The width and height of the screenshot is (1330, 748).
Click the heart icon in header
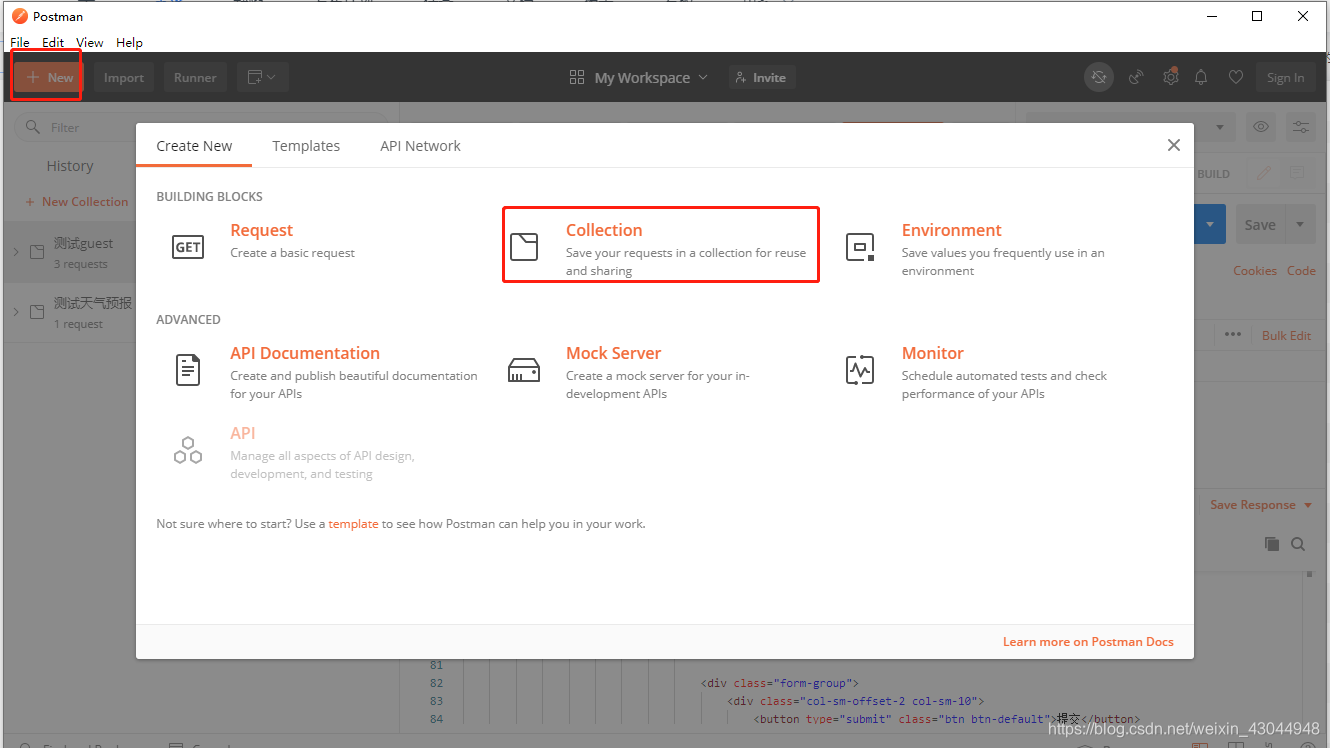(1236, 77)
